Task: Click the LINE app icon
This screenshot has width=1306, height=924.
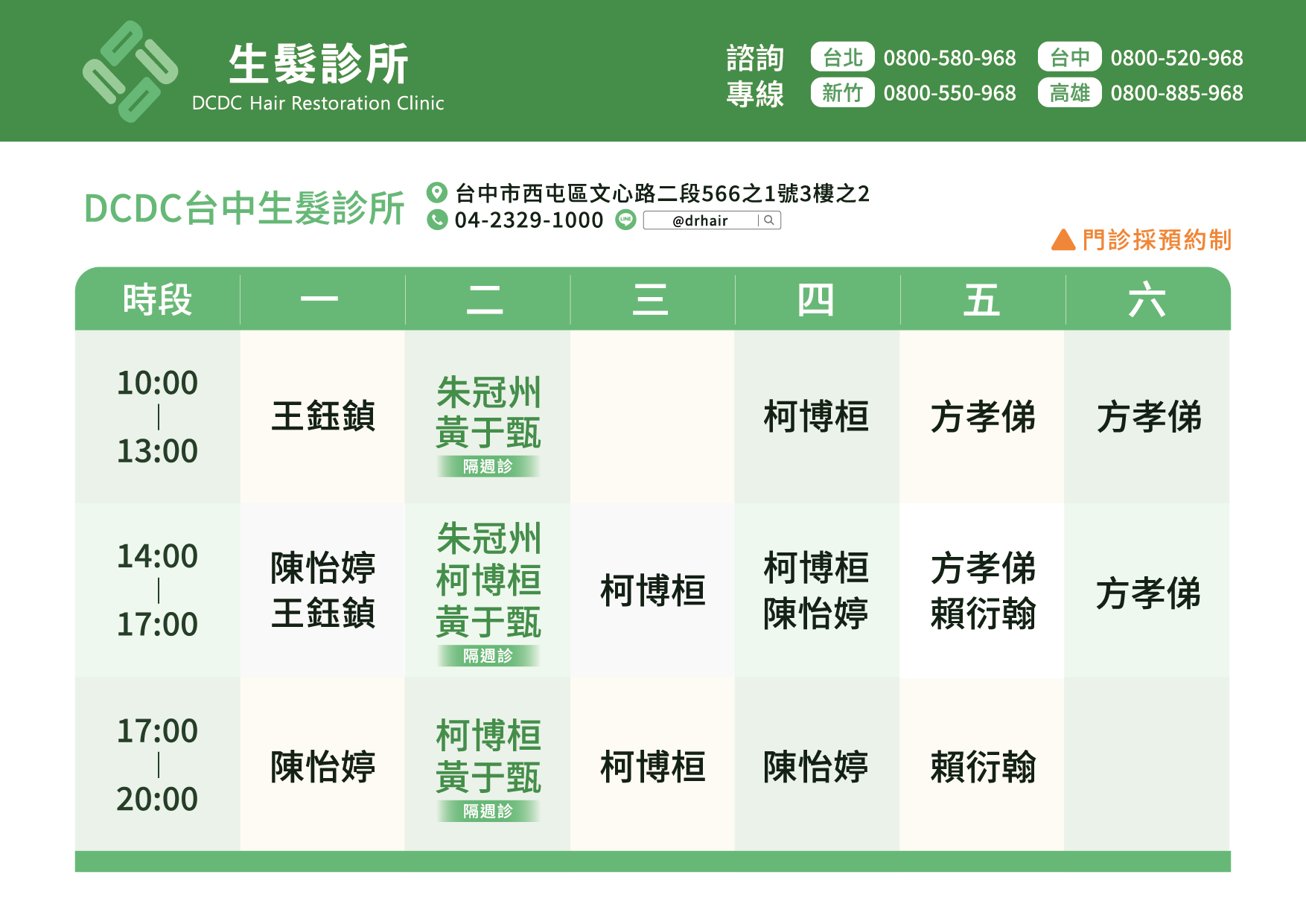Action: 625,220
